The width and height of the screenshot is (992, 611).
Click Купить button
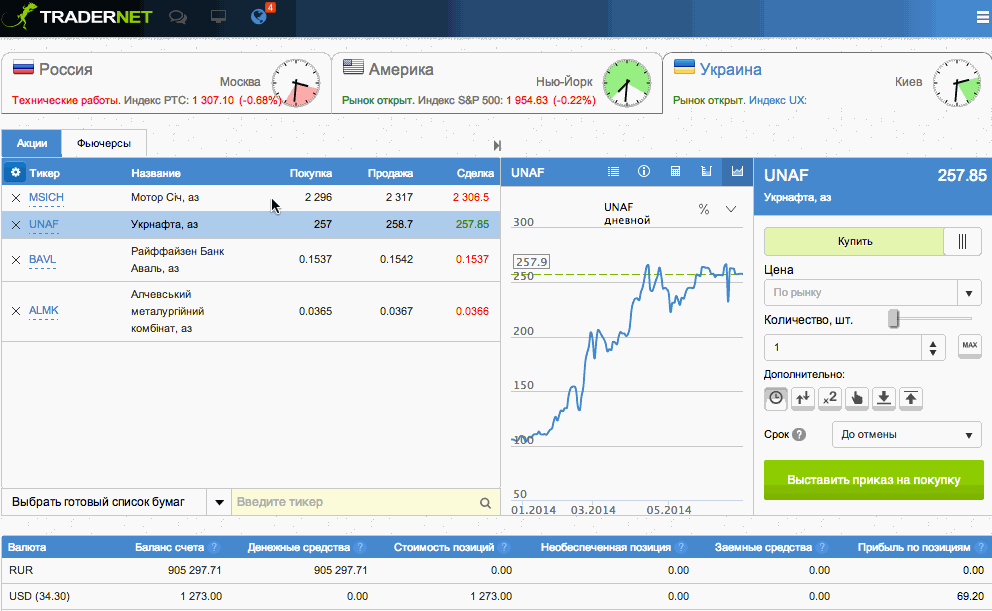point(854,241)
